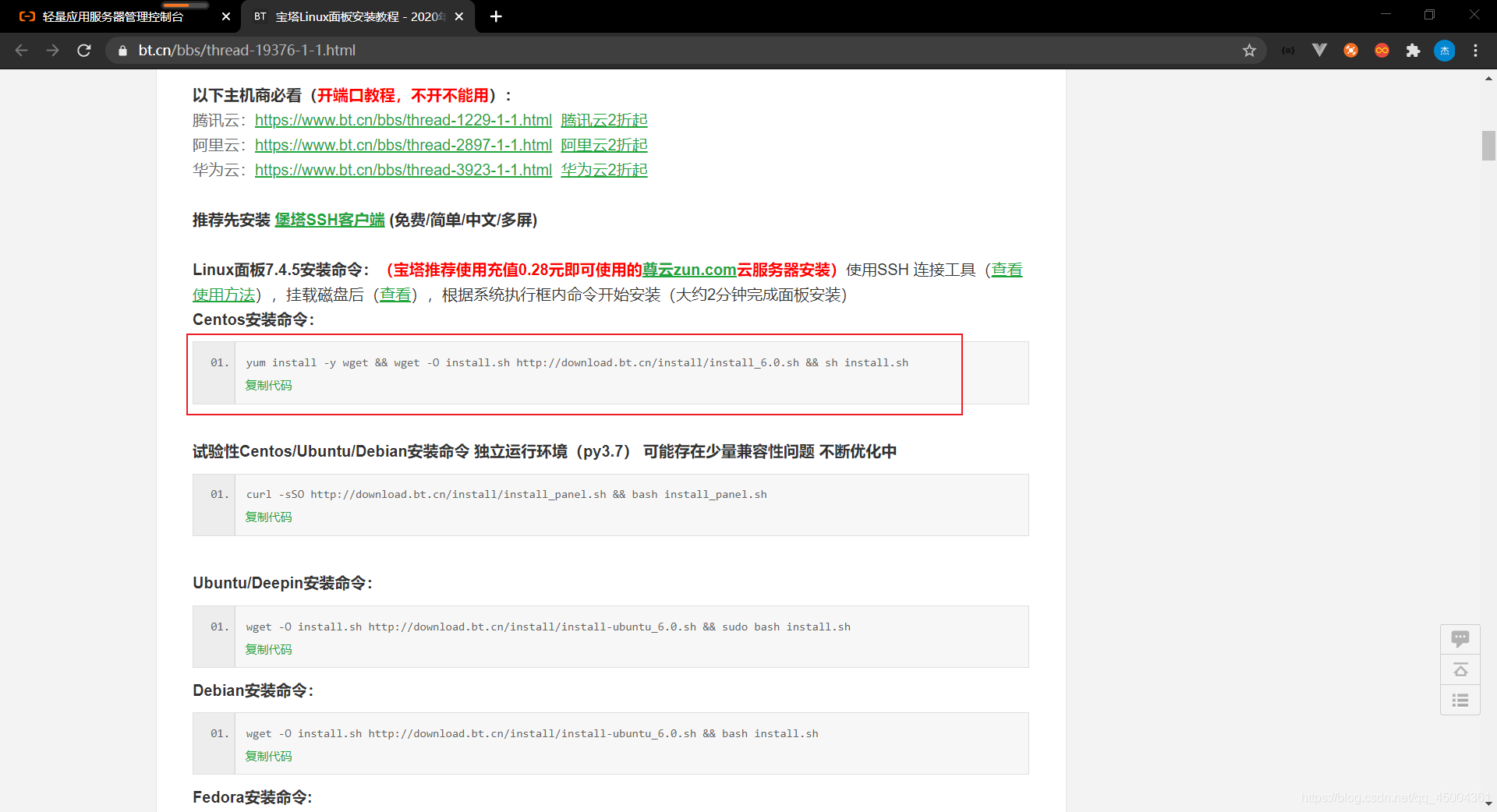Image resolution: width=1497 pixels, height=812 pixels.
Task: Click the Debian安装命令 heading
Action: click(253, 690)
